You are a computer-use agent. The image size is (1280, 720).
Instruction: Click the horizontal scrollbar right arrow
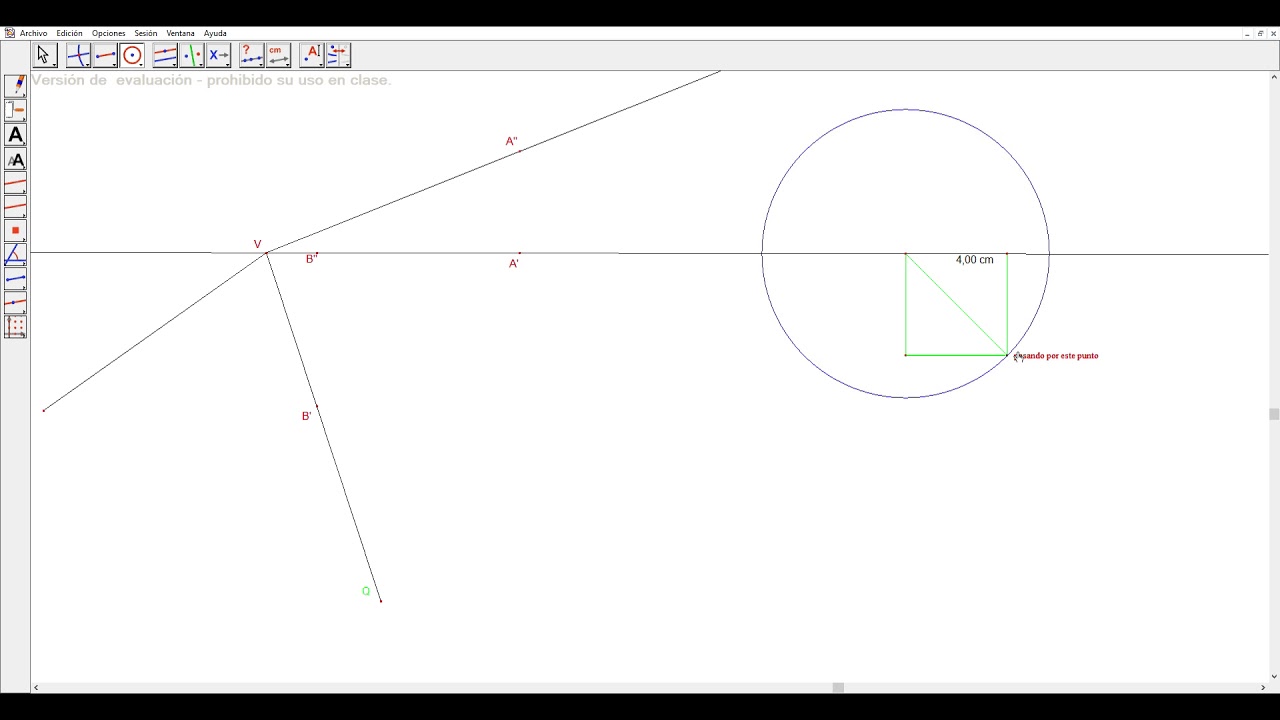coord(1262,687)
